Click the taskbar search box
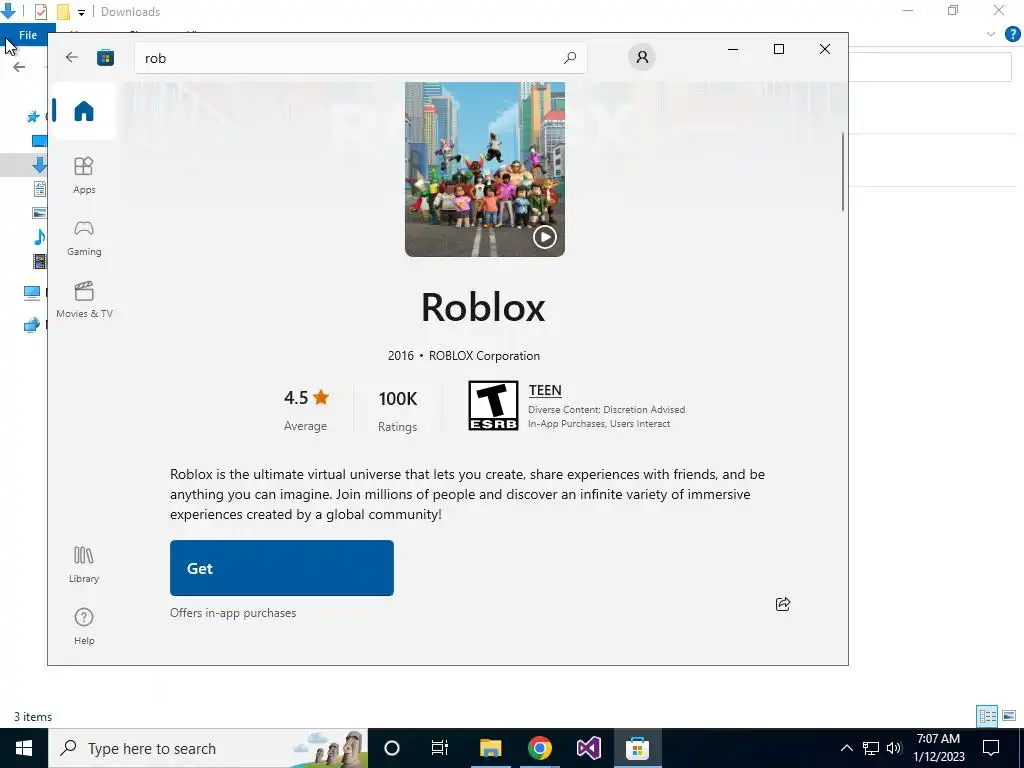The height and width of the screenshot is (768, 1024). [208, 748]
